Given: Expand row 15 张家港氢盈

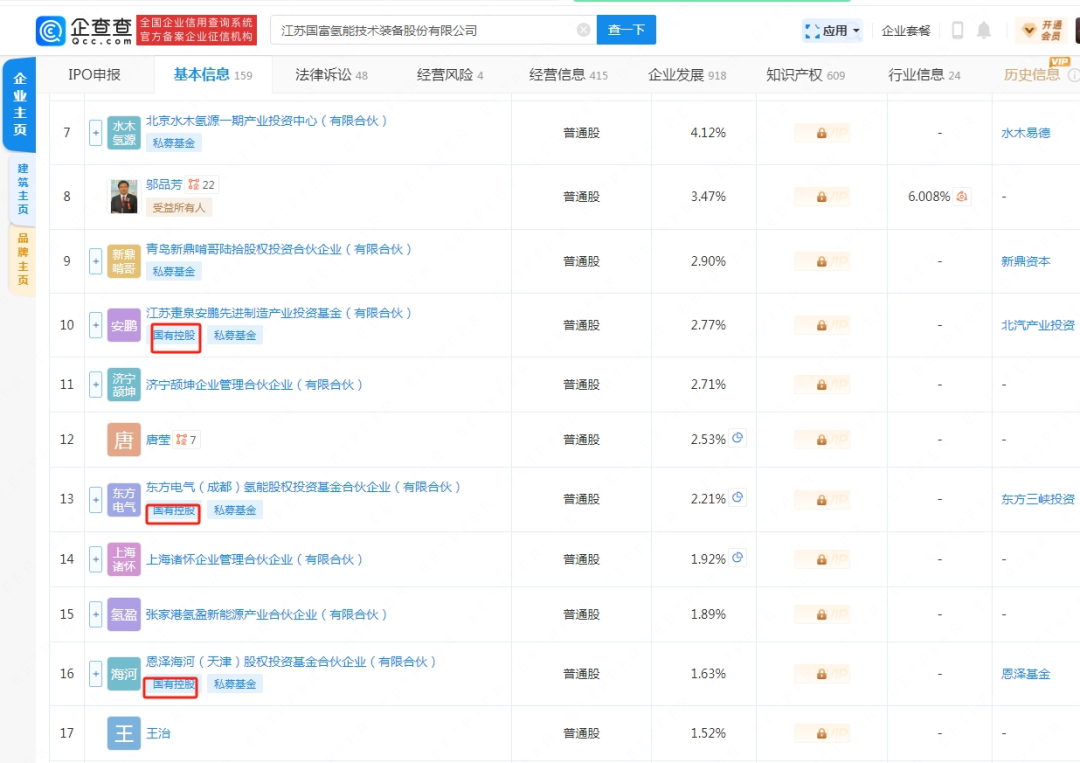Looking at the screenshot, I should coord(96,614).
